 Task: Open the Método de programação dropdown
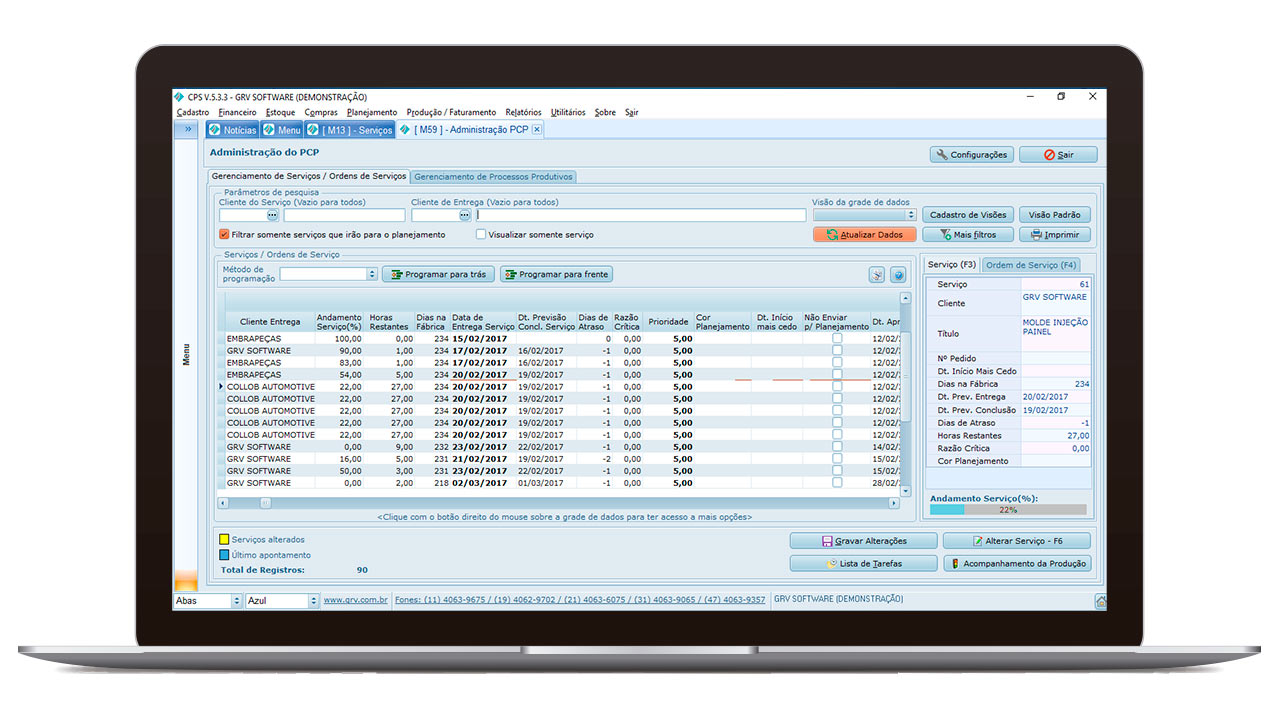pyautogui.click(x=372, y=274)
